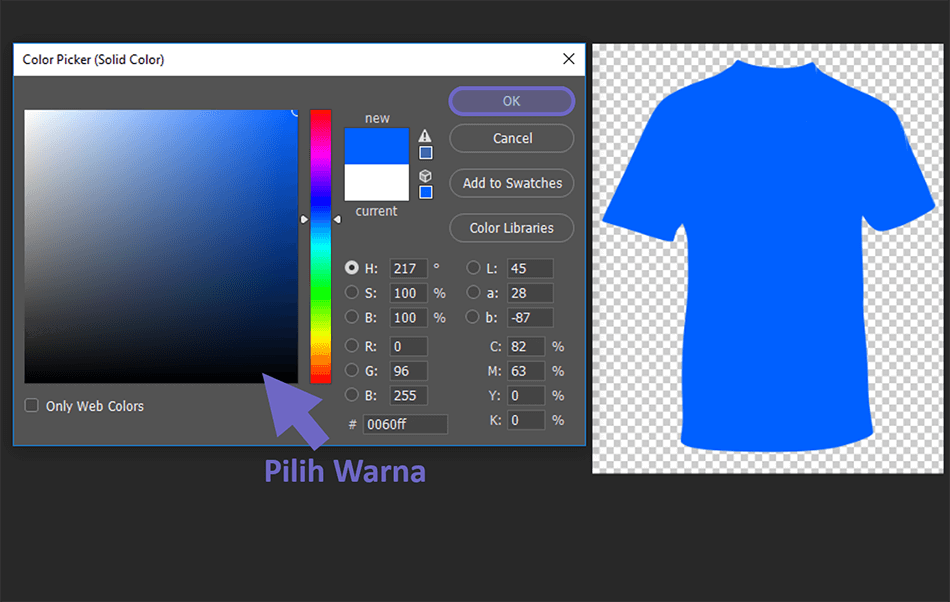This screenshot has width=950, height=602.
Task: Select the G green radio button
Action: [x=351, y=370]
